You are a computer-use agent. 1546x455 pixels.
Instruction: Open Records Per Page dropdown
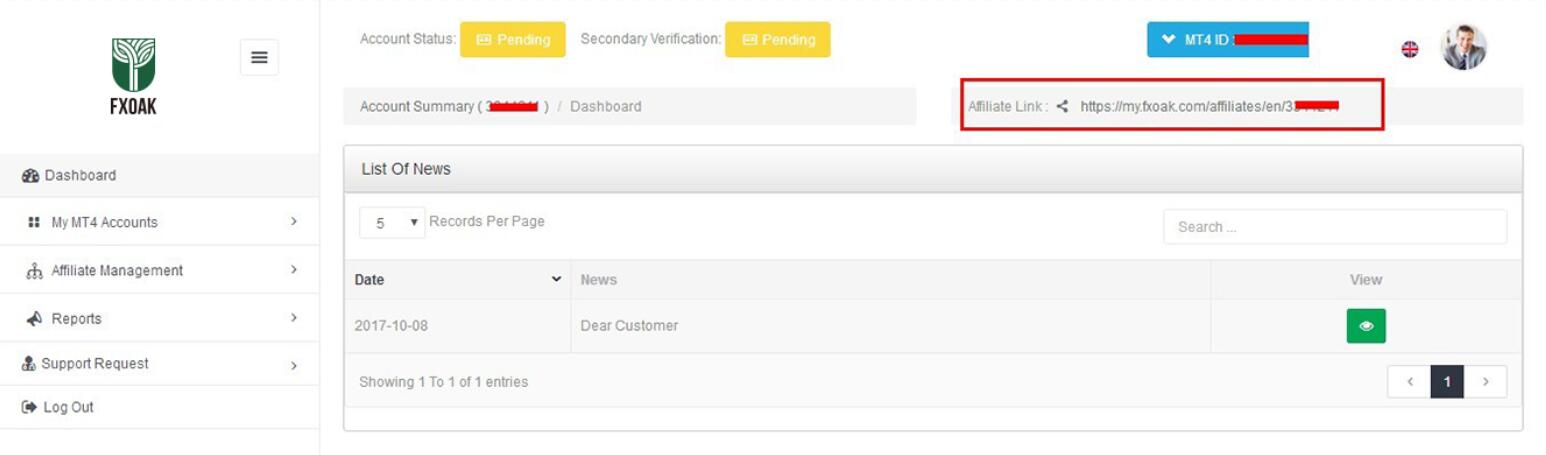pyautogui.click(x=392, y=223)
